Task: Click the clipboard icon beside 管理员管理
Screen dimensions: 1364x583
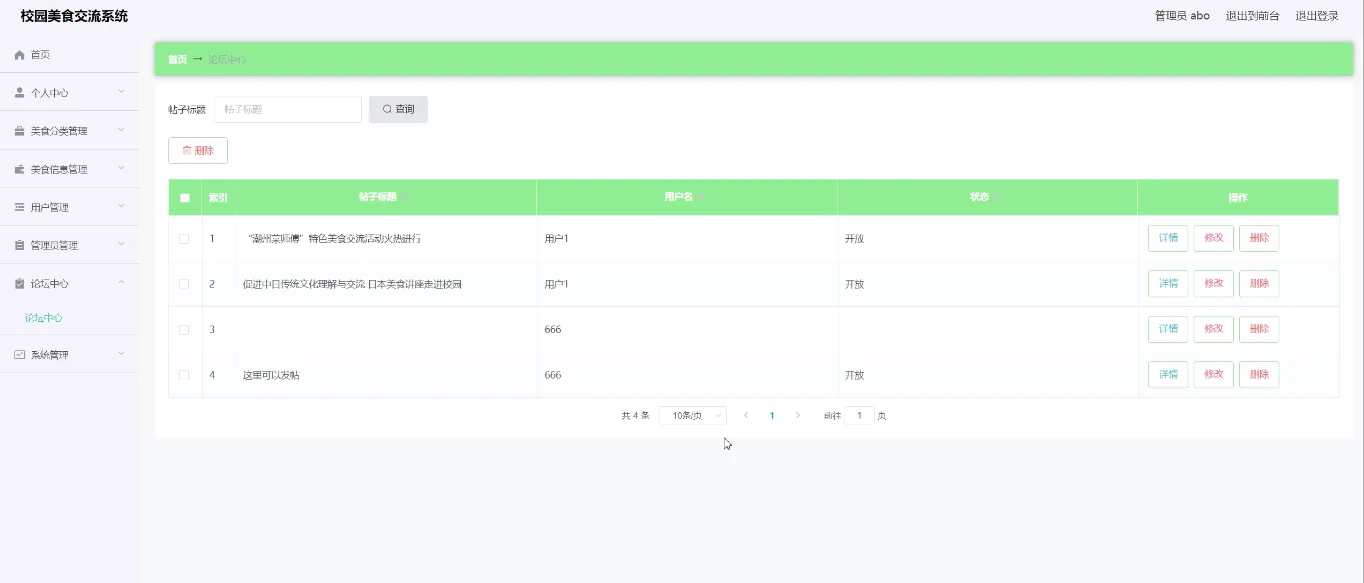Action: coord(19,245)
